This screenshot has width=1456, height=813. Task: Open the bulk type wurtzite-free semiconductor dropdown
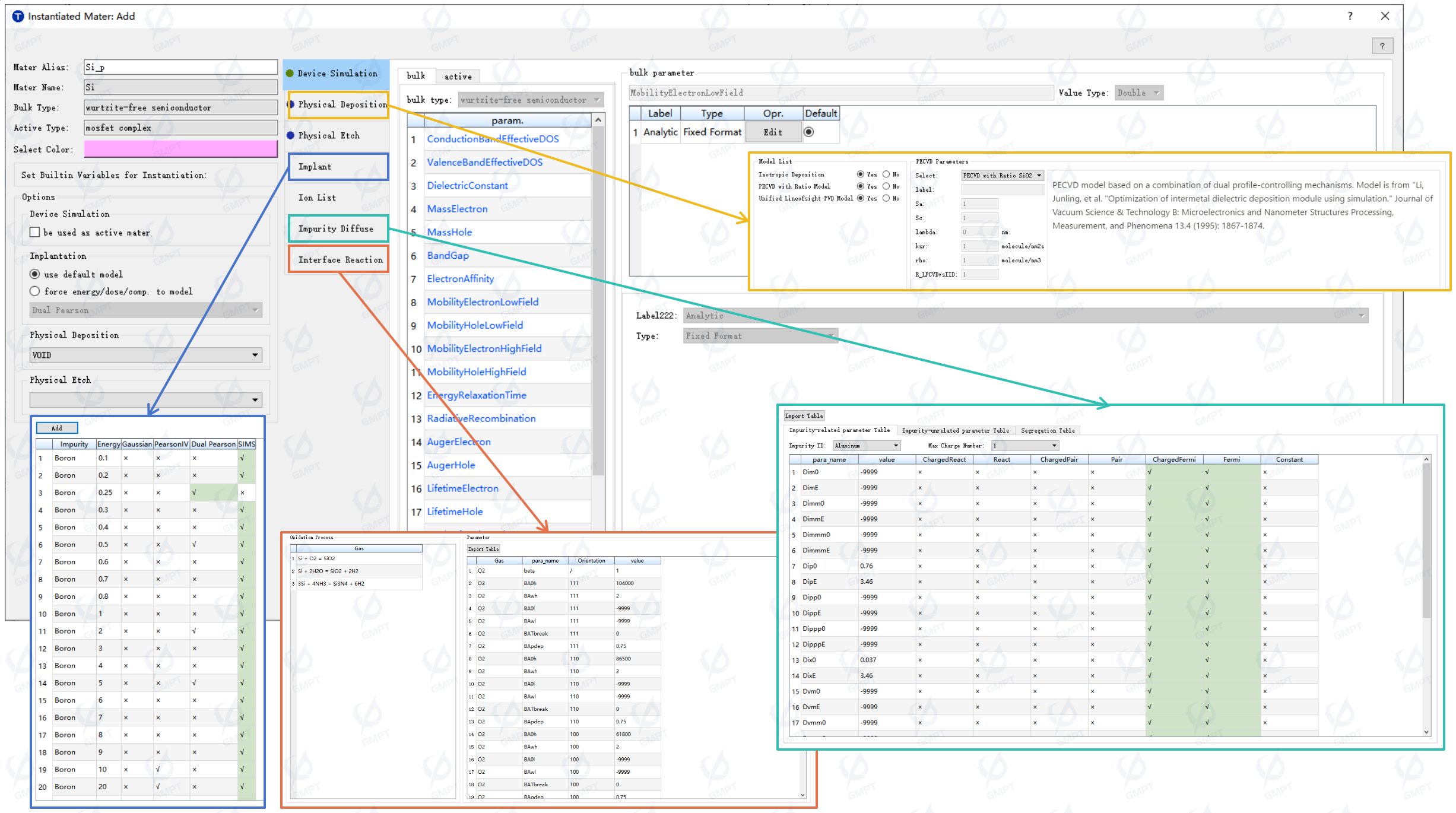coord(531,100)
